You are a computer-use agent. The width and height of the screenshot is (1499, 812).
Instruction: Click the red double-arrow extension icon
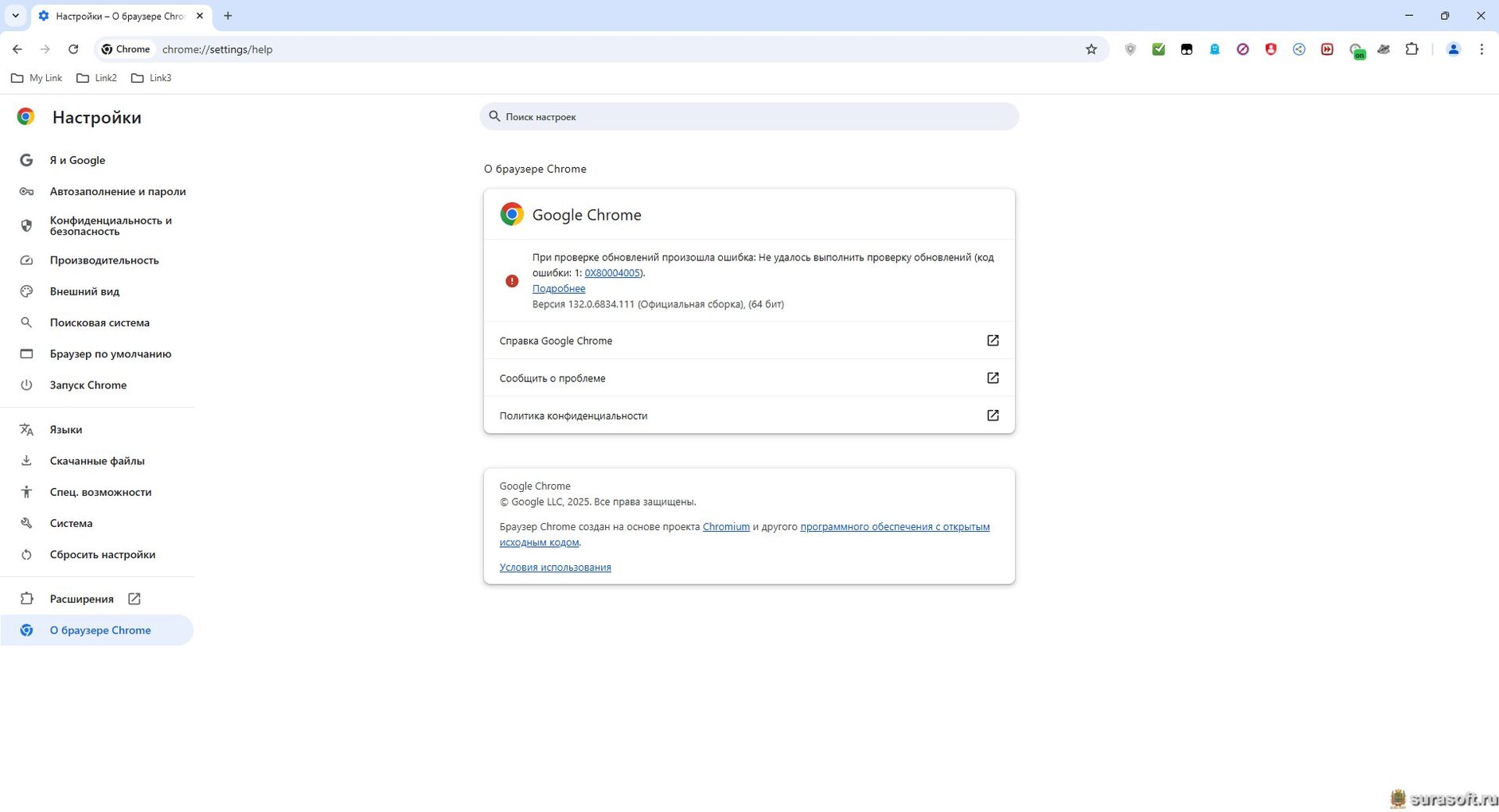pyautogui.click(x=1327, y=49)
